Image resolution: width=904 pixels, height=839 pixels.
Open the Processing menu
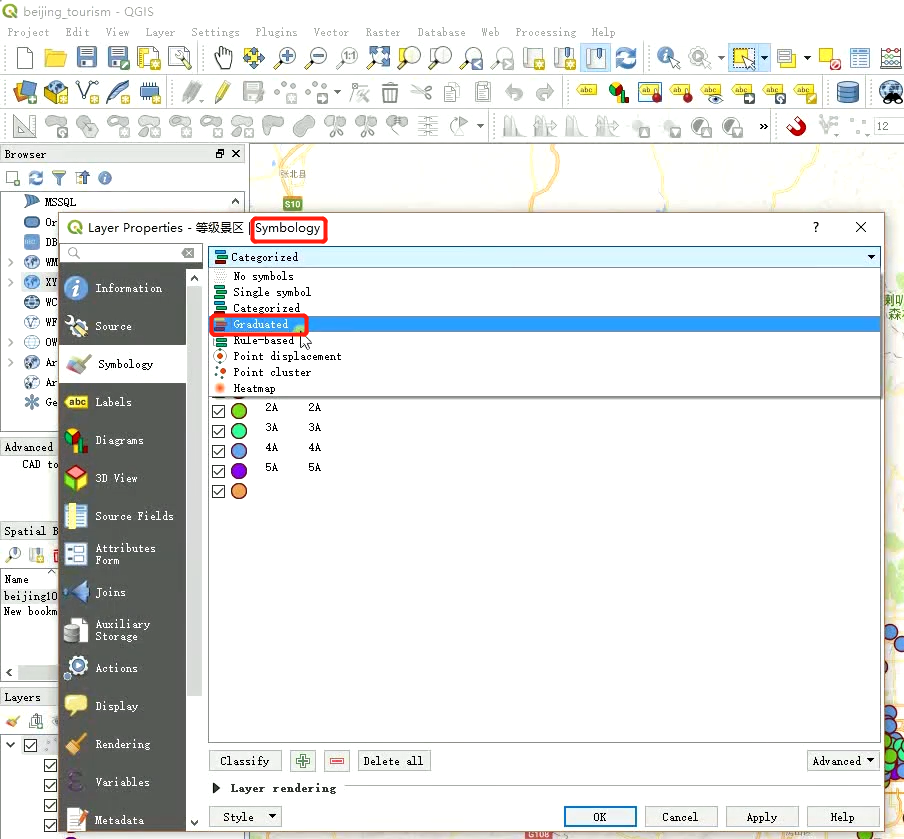(x=545, y=32)
